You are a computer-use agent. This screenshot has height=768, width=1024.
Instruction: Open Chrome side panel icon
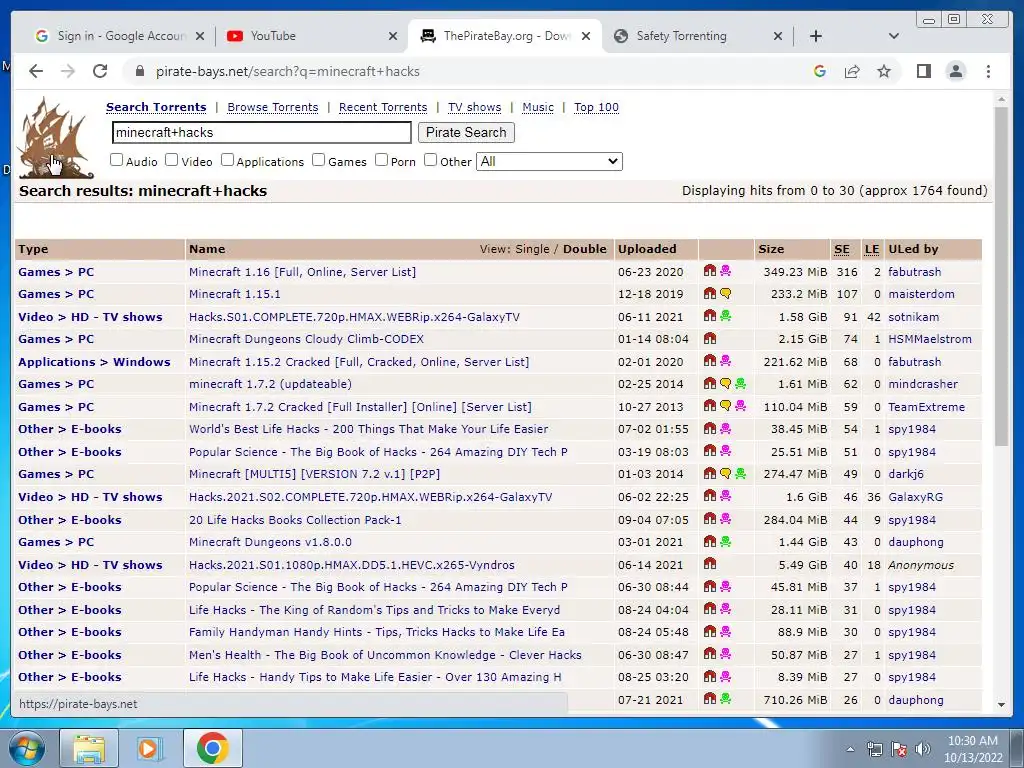[x=923, y=71]
